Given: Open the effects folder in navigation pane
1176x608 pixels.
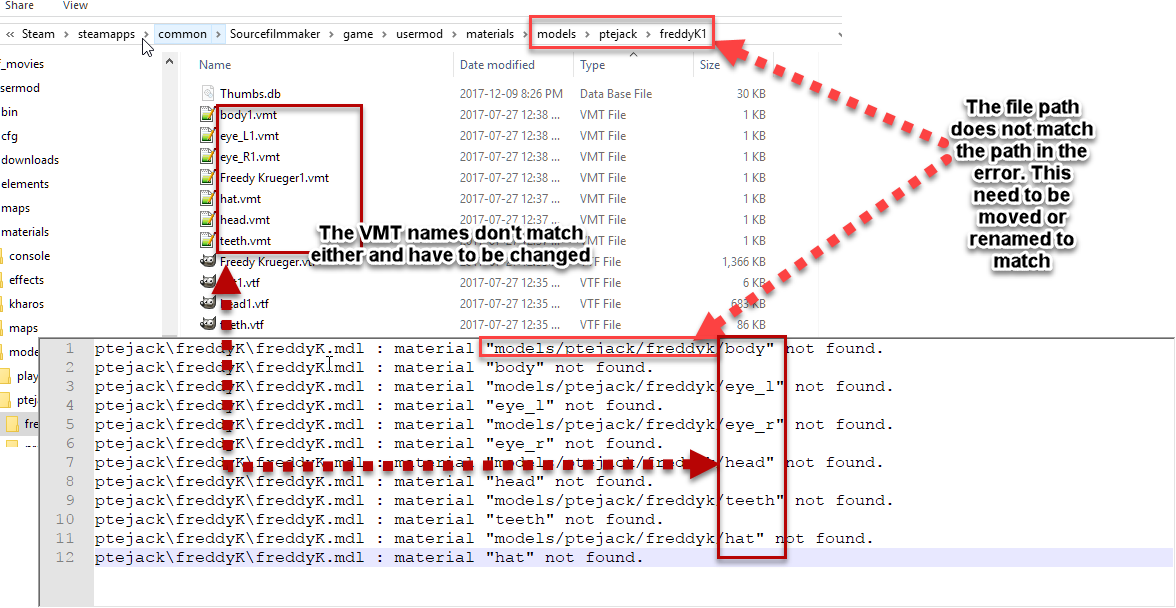Looking at the screenshot, I should coord(26,280).
